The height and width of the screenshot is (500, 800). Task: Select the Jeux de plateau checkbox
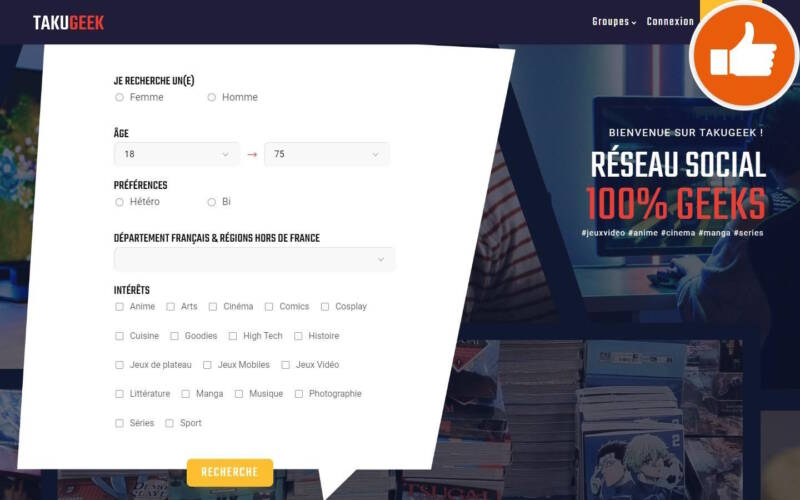(x=119, y=365)
